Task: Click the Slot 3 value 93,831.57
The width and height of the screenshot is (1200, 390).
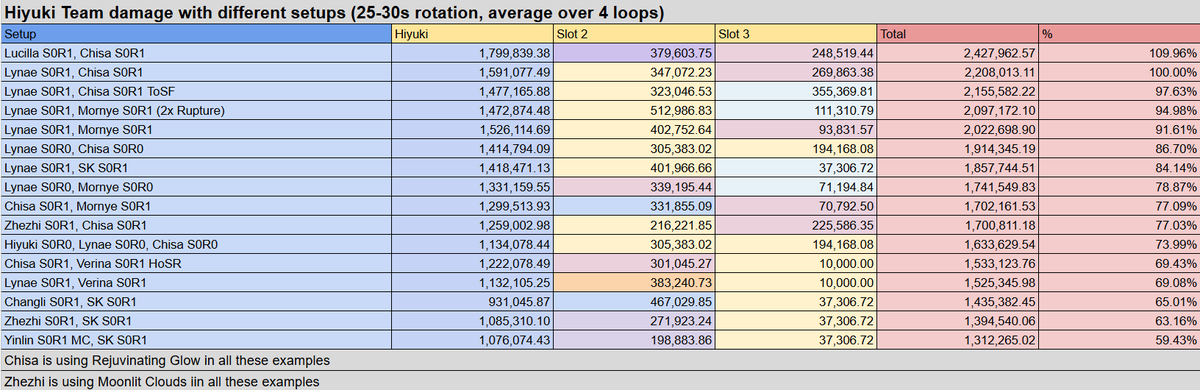Action: [x=796, y=130]
